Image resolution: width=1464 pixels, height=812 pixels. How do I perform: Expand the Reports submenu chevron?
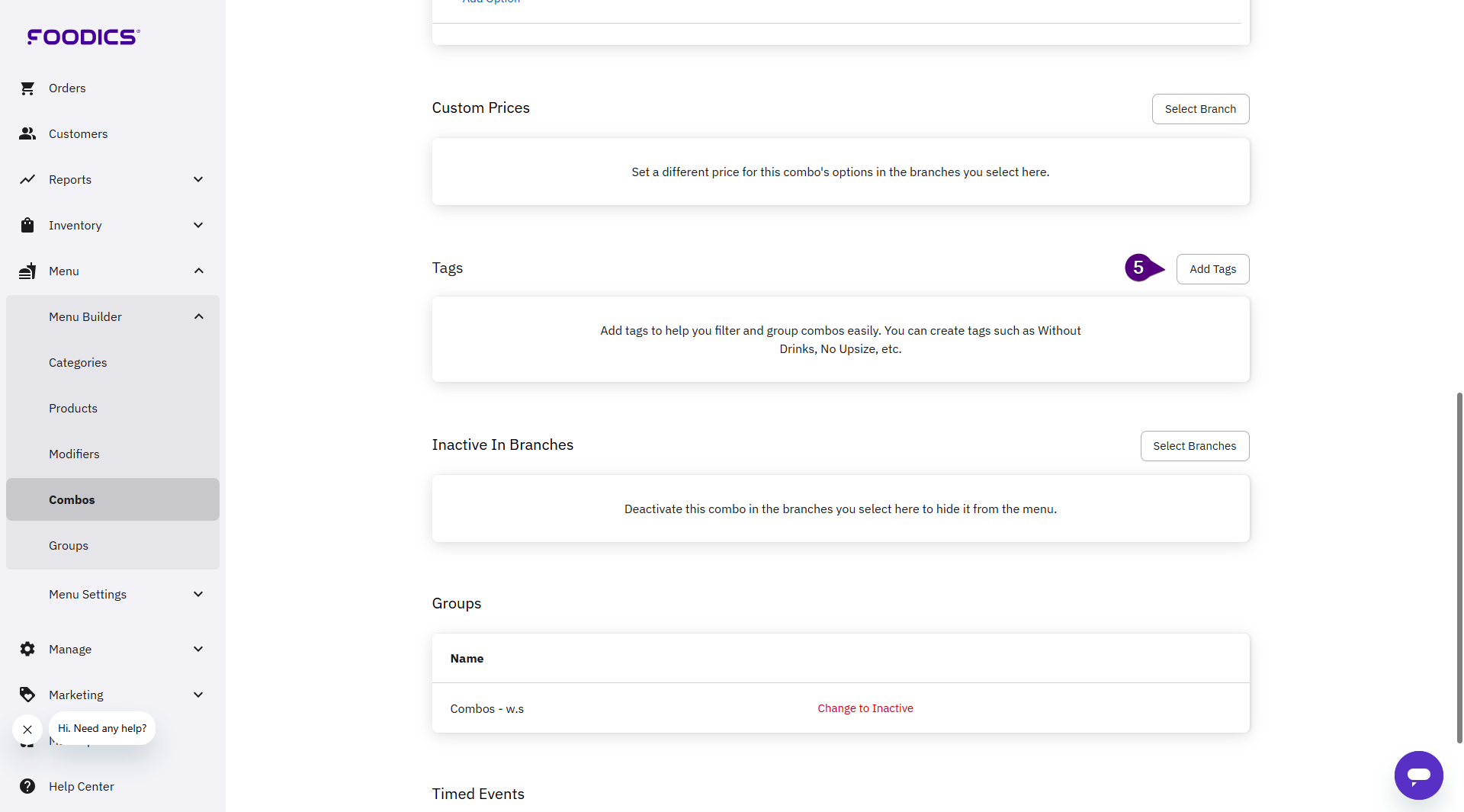198,180
